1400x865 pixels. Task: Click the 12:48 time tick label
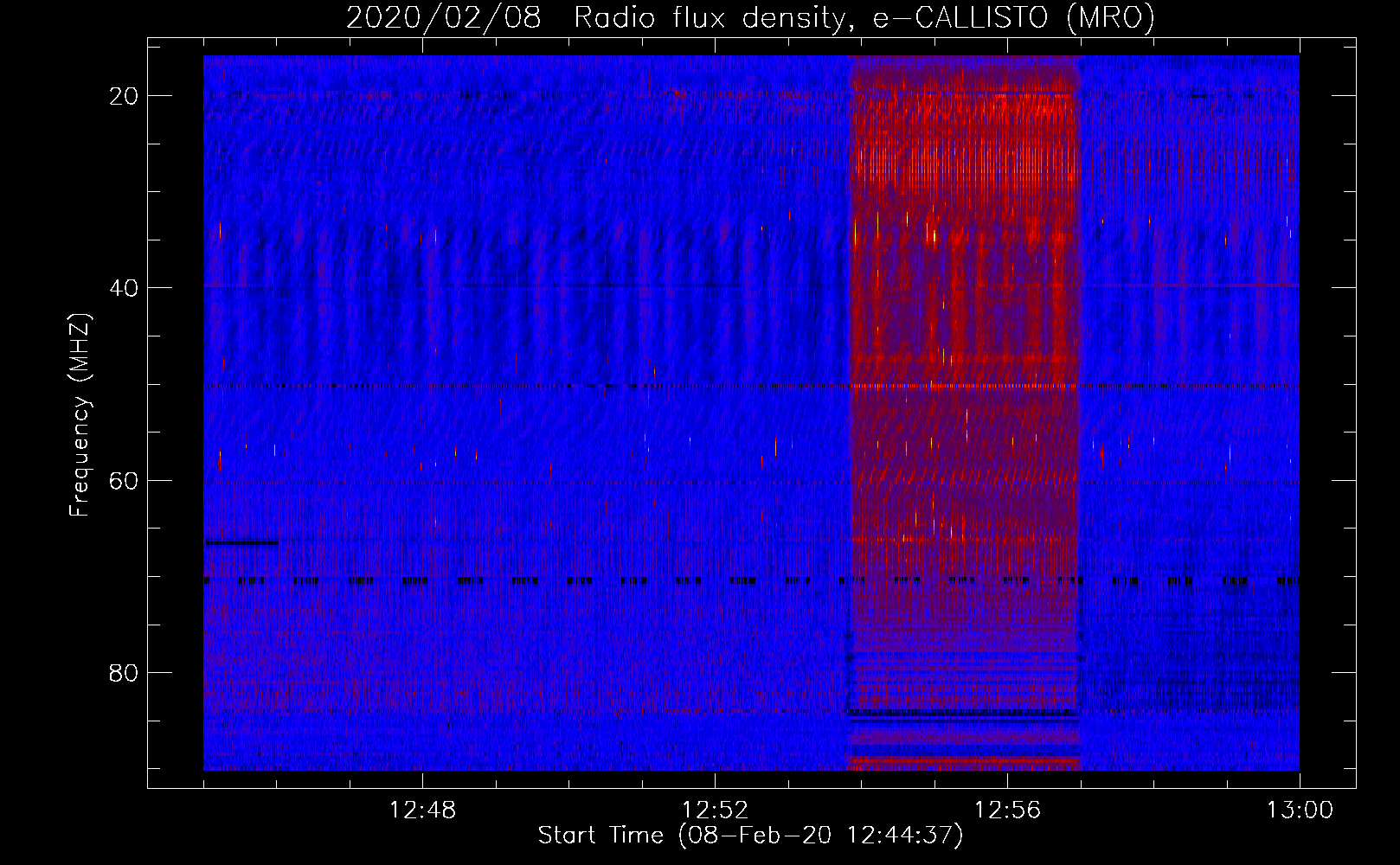pos(422,811)
